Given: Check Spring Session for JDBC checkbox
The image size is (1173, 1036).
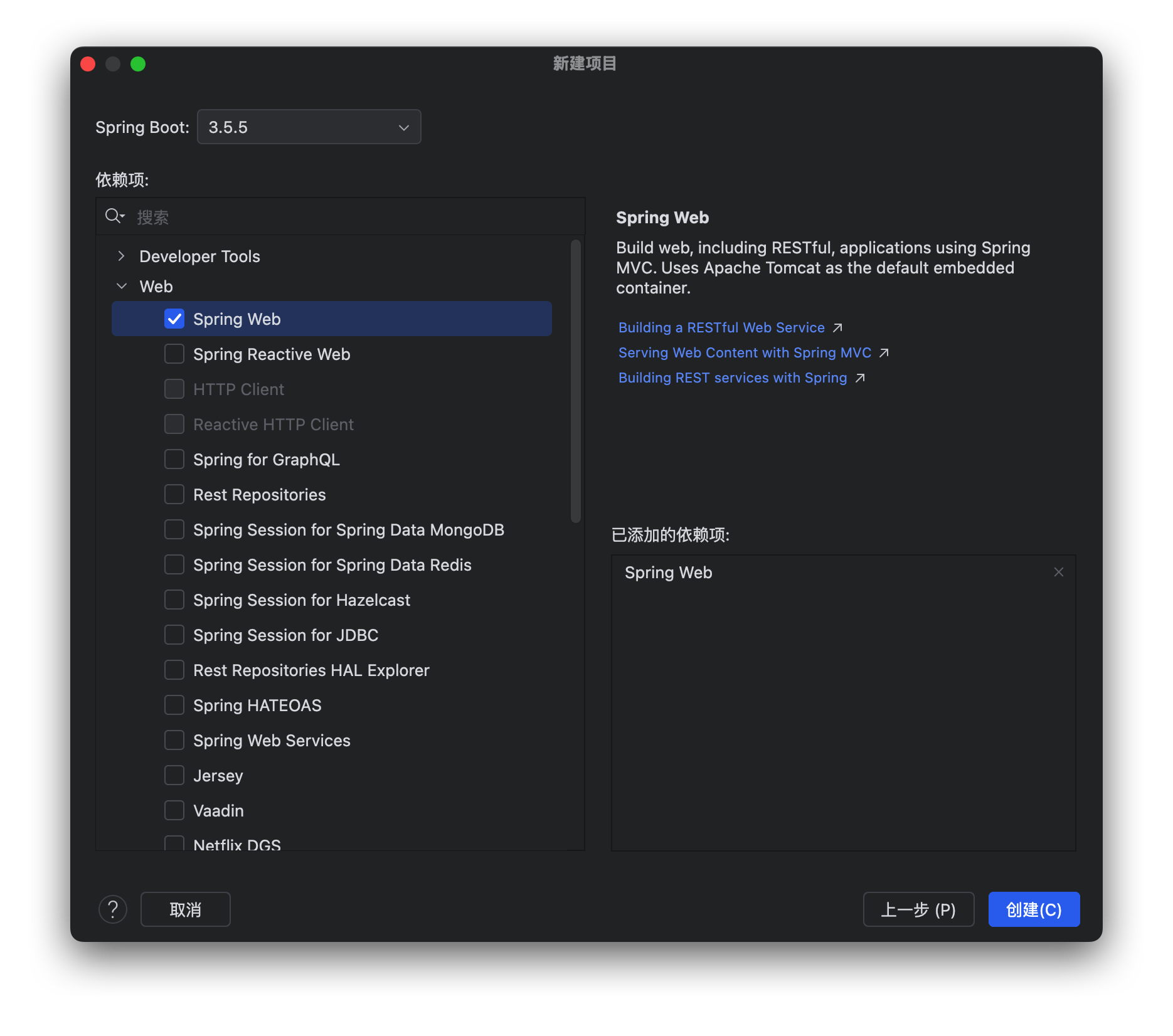Looking at the screenshot, I should tap(174, 635).
